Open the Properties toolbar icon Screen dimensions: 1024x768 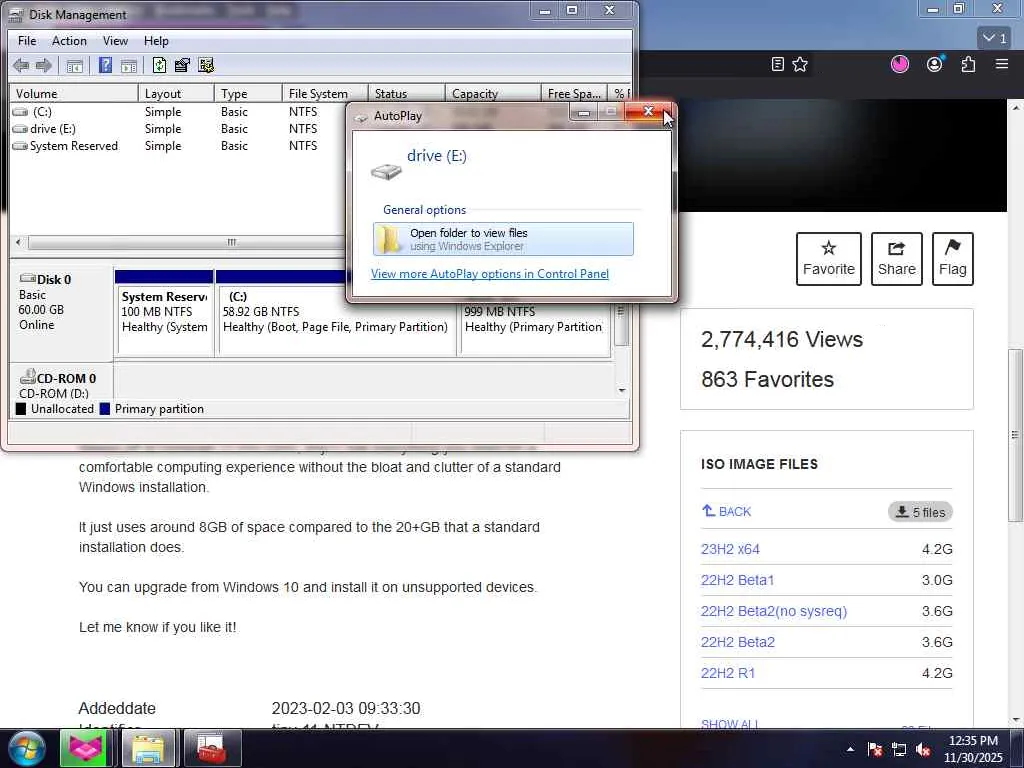[x=182, y=65]
